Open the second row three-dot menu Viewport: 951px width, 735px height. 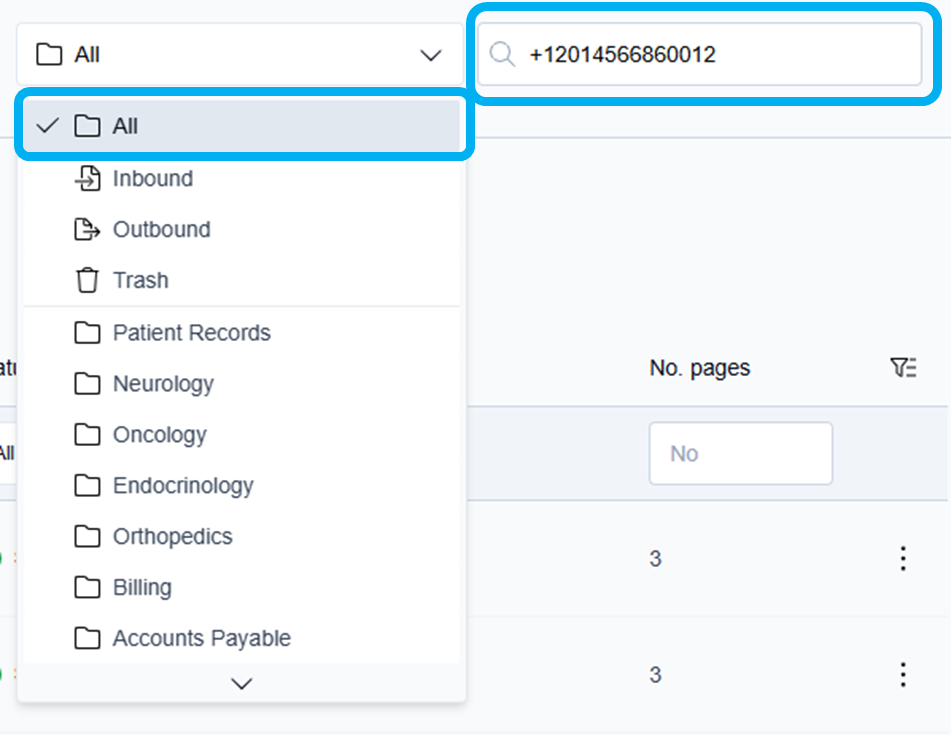[903, 674]
